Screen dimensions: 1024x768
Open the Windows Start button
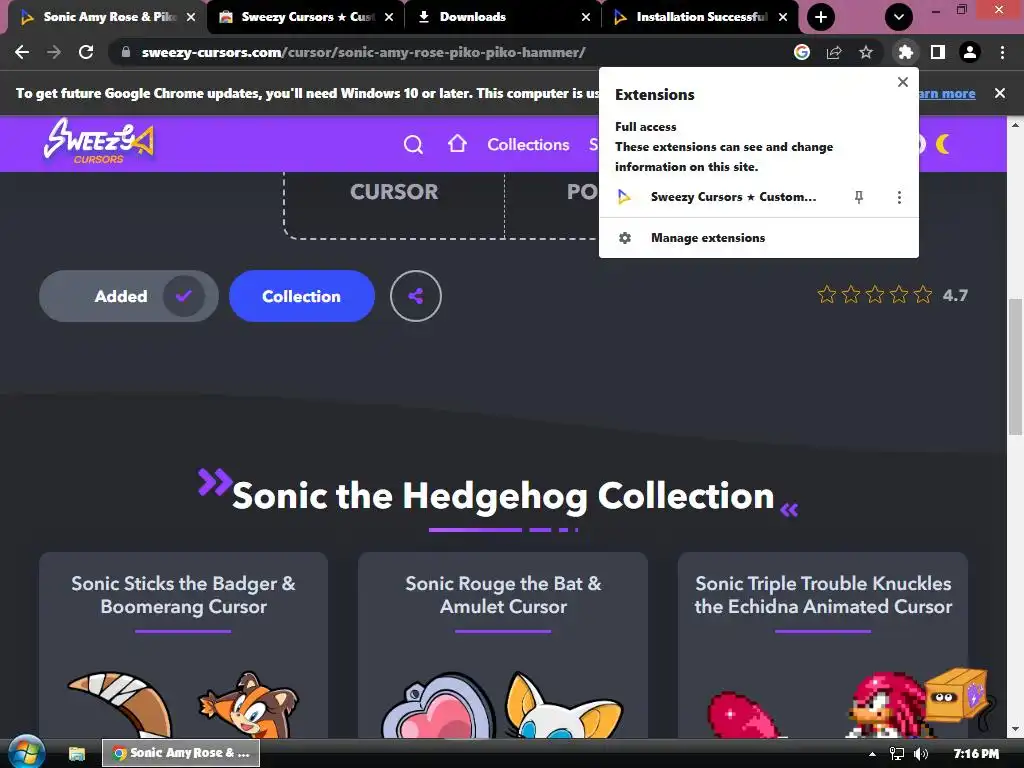(25, 753)
